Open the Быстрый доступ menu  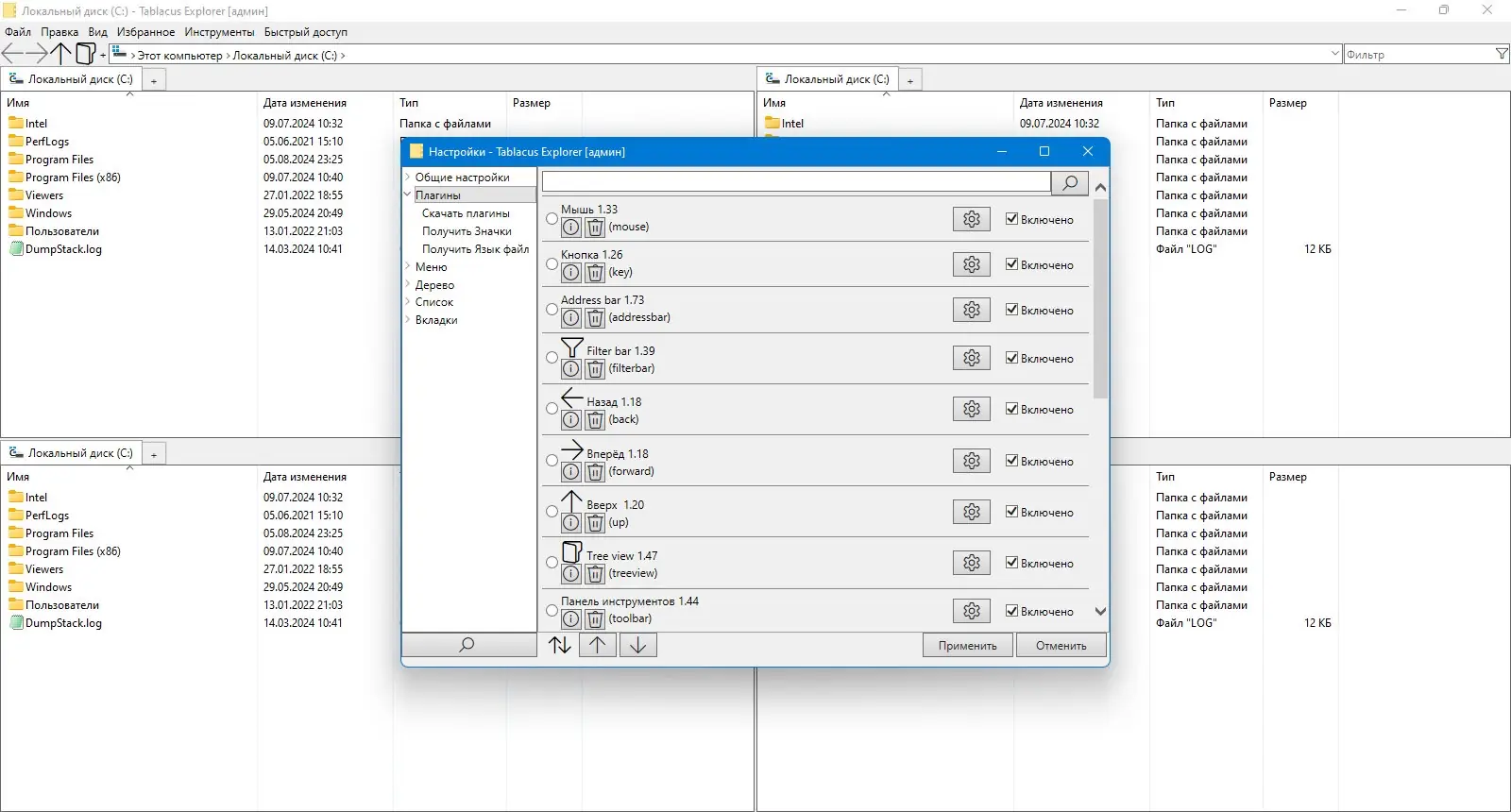(x=306, y=32)
